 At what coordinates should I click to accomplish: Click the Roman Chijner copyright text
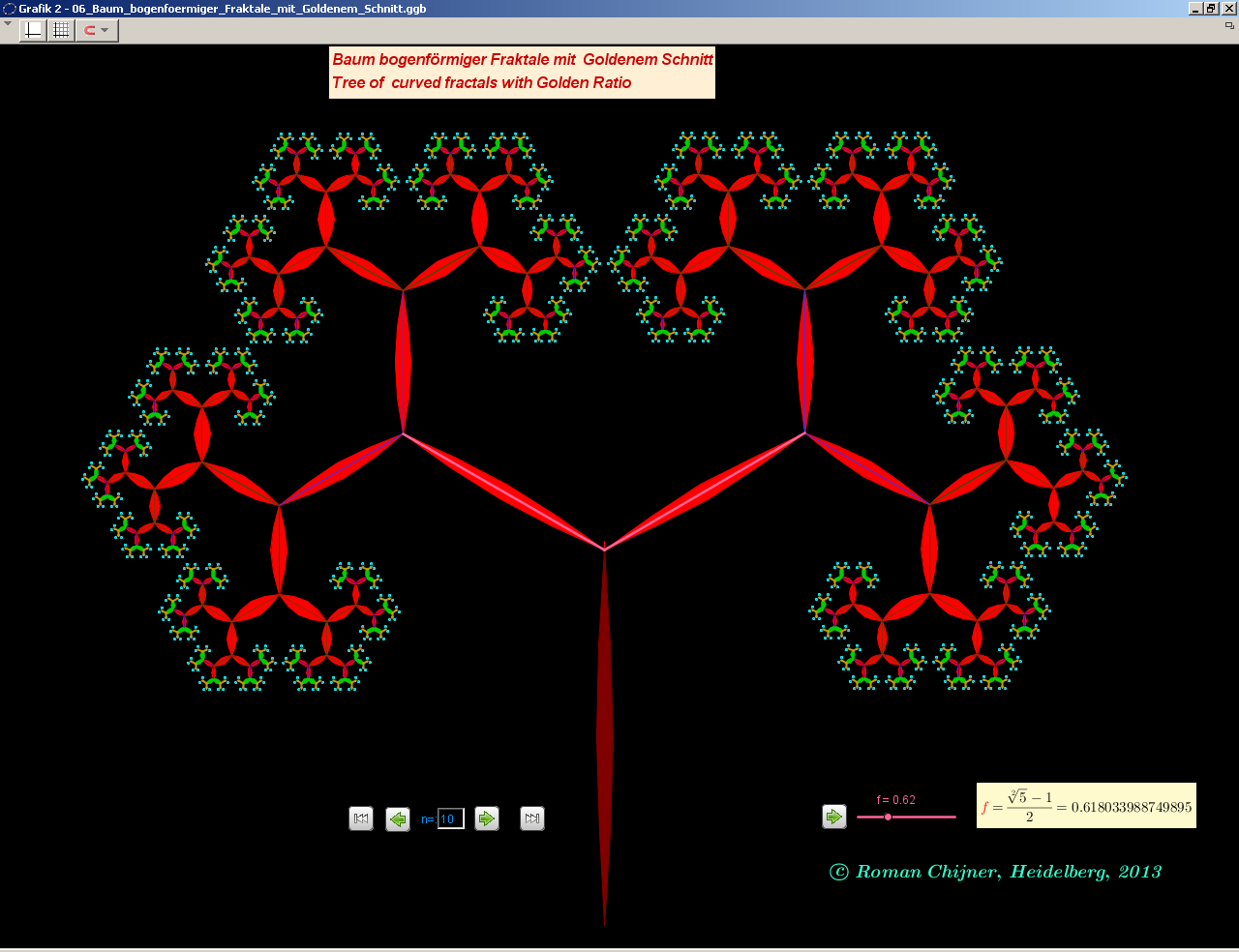click(995, 872)
